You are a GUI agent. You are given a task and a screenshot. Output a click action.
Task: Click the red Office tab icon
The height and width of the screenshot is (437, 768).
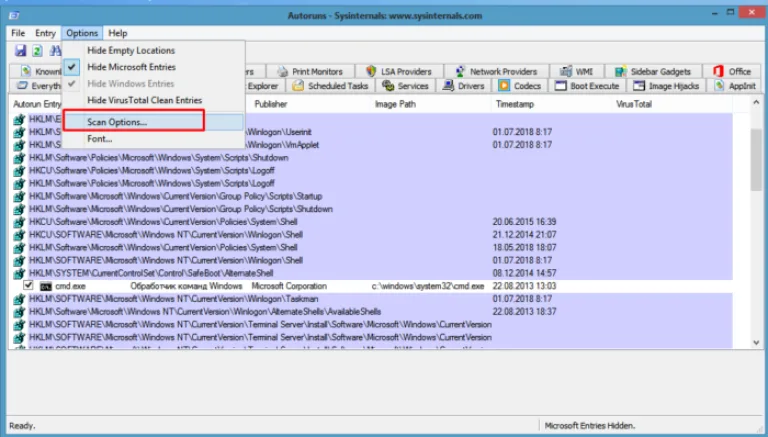click(x=718, y=72)
